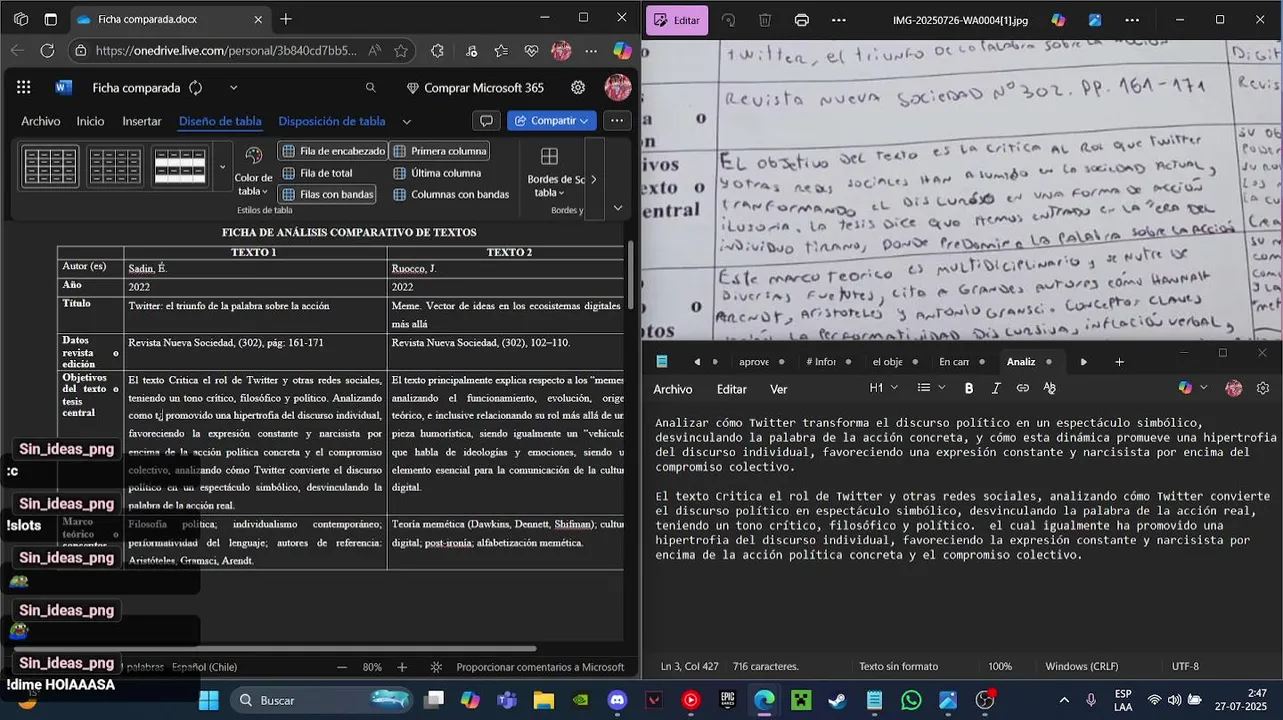Click the Editar button in Photos
This screenshot has height=720, width=1283.
click(677, 20)
